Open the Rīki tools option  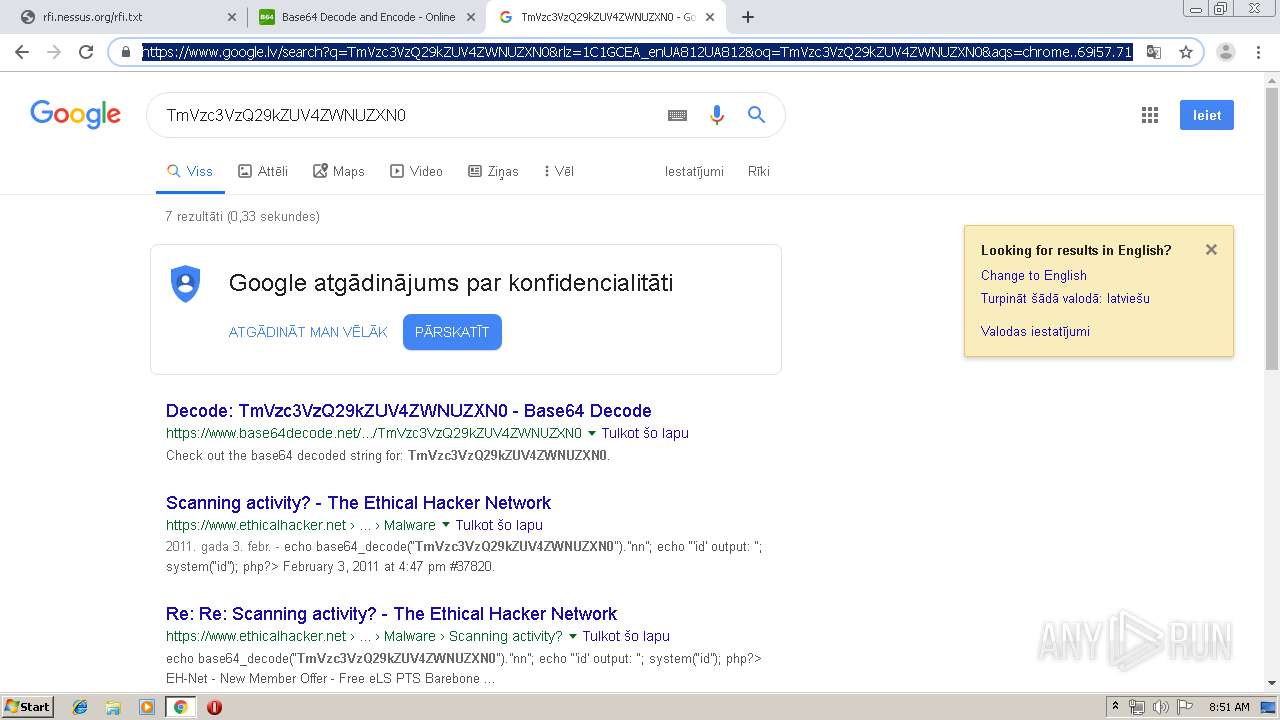pos(759,171)
